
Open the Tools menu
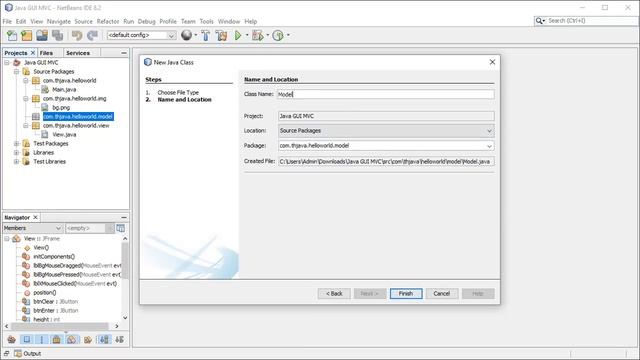click(x=207, y=21)
